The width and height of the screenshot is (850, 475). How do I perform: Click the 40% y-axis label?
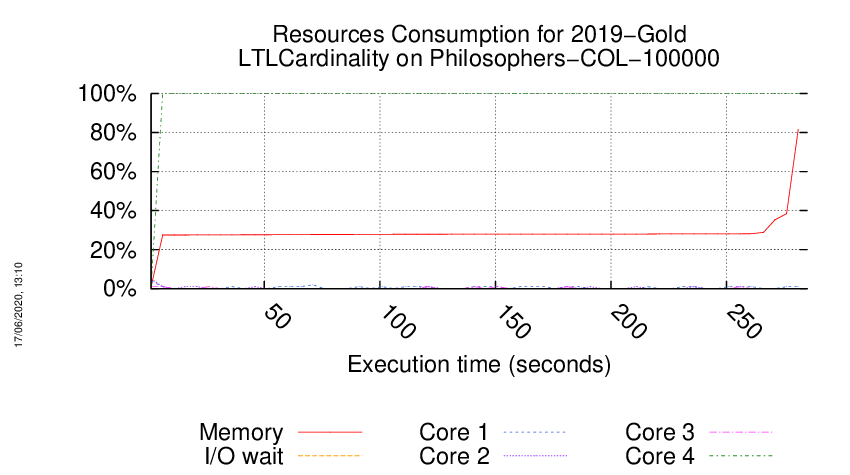click(x=113, y=210)
